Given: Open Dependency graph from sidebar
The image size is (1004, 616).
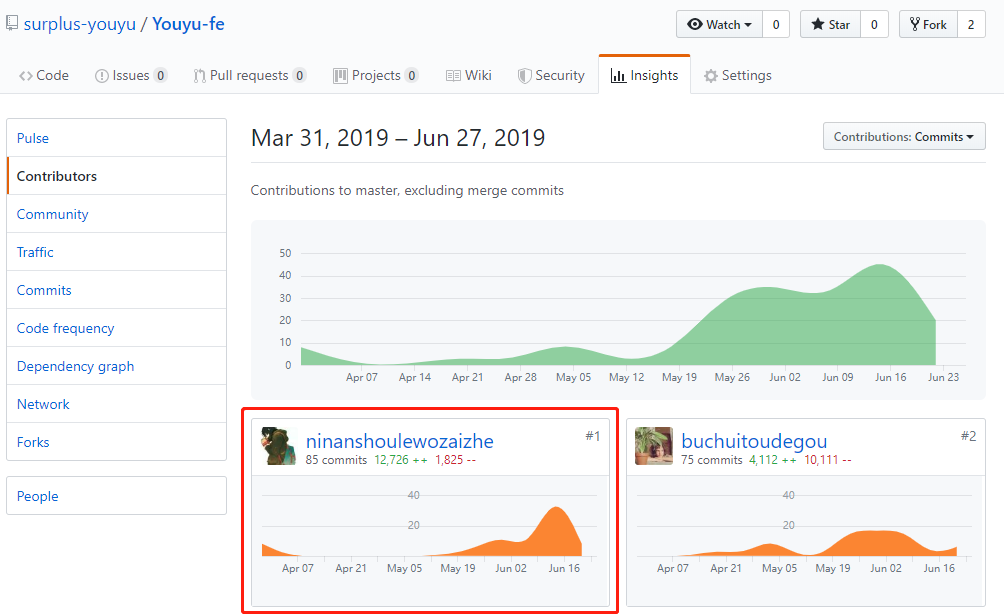Looking at the screenshot, I should coord(75,366).
